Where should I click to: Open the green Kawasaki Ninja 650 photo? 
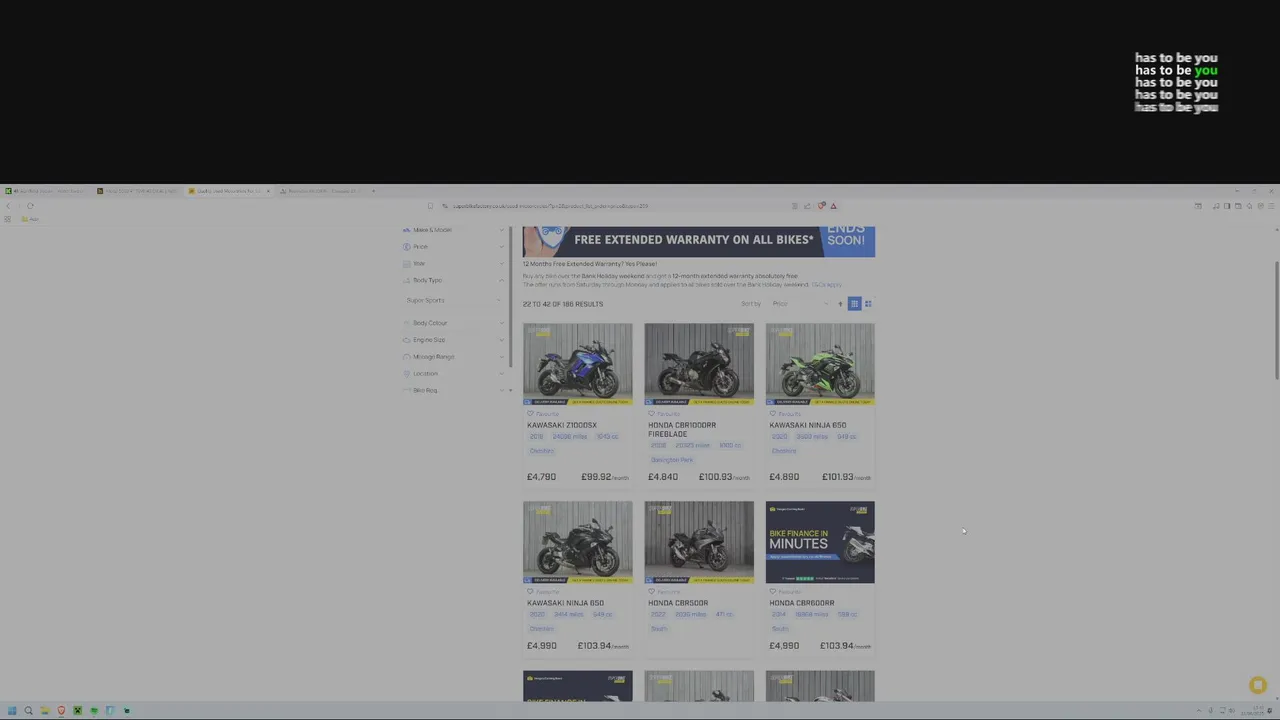820,364
